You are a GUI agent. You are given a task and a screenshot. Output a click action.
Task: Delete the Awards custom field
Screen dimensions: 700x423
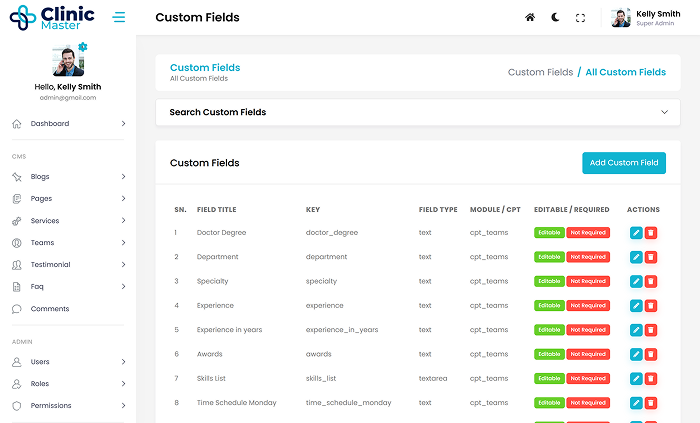pos(651,354)
